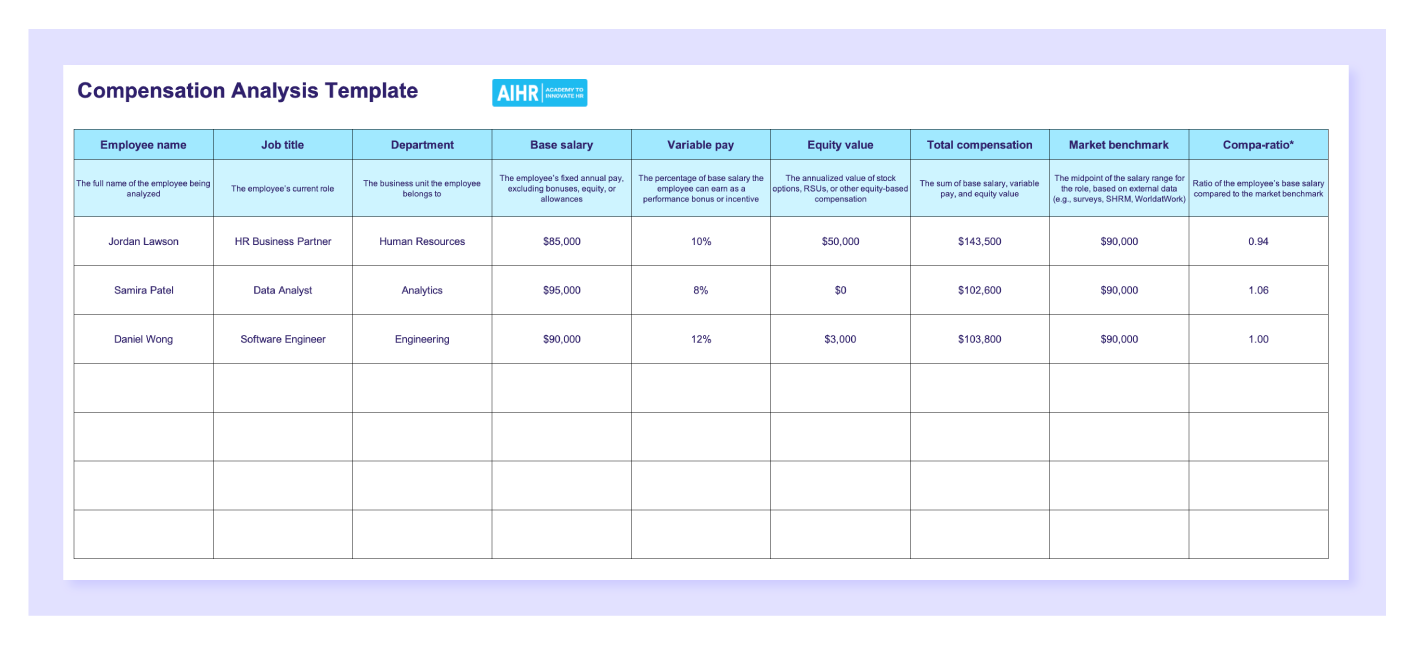This screenshot has height=655, width=1416.
Task: Click the empty cell below Daniel Wong's name
Action: point(143,387)
